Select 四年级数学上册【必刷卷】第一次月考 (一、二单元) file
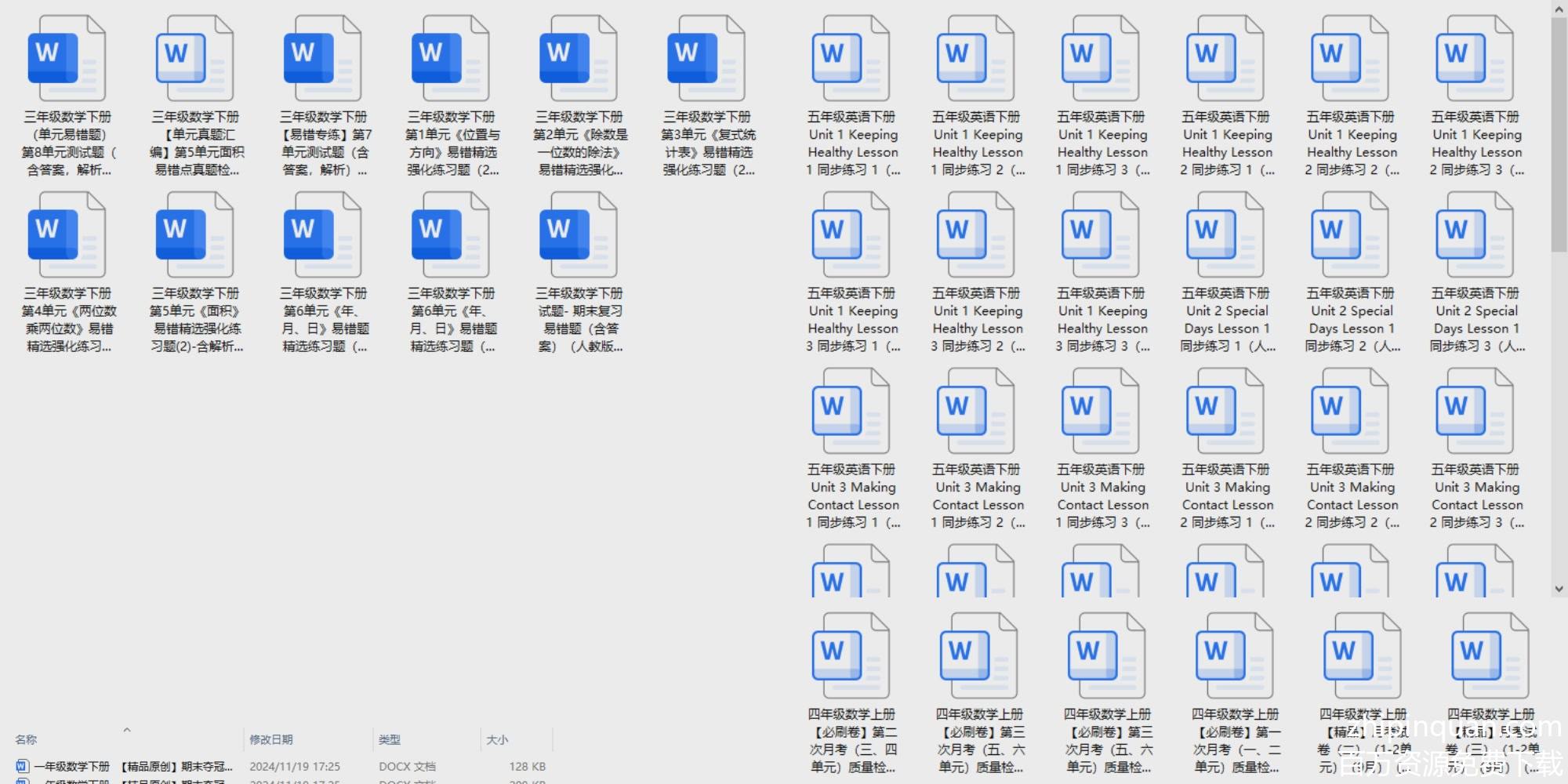The image size is (1568, 784). click(1235, 657)
